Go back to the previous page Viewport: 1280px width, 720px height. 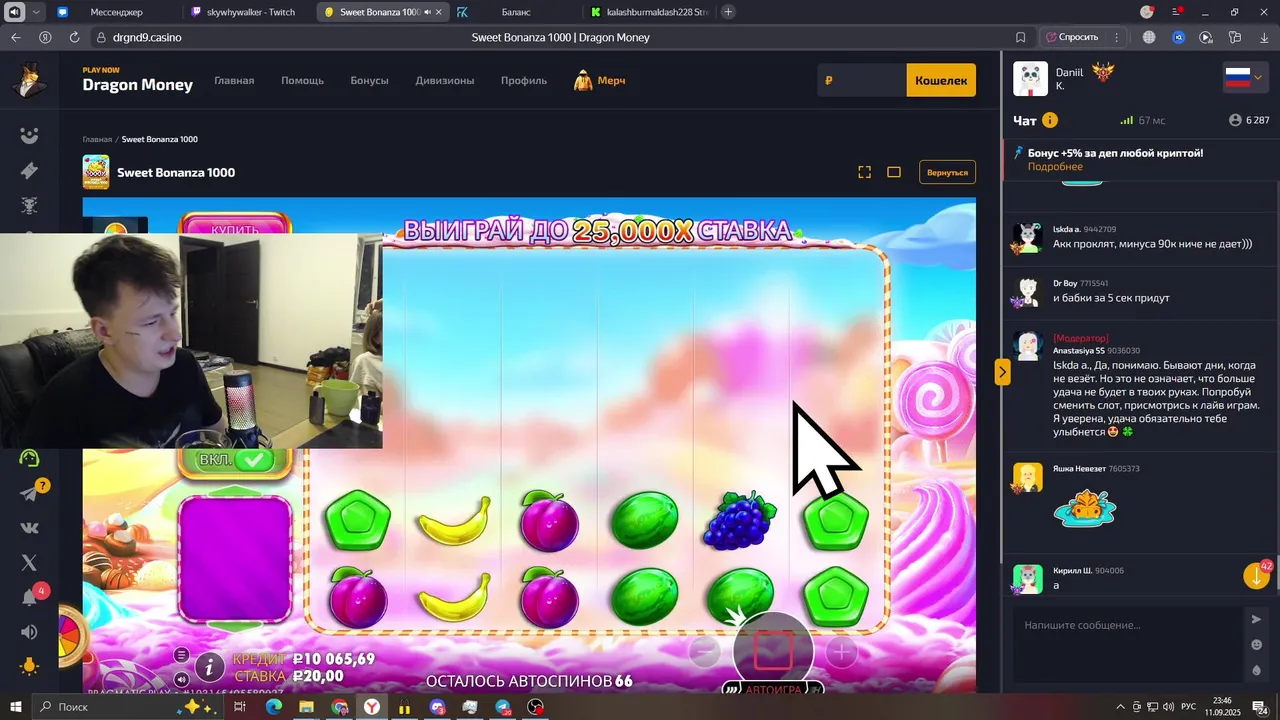coord(15,37)
